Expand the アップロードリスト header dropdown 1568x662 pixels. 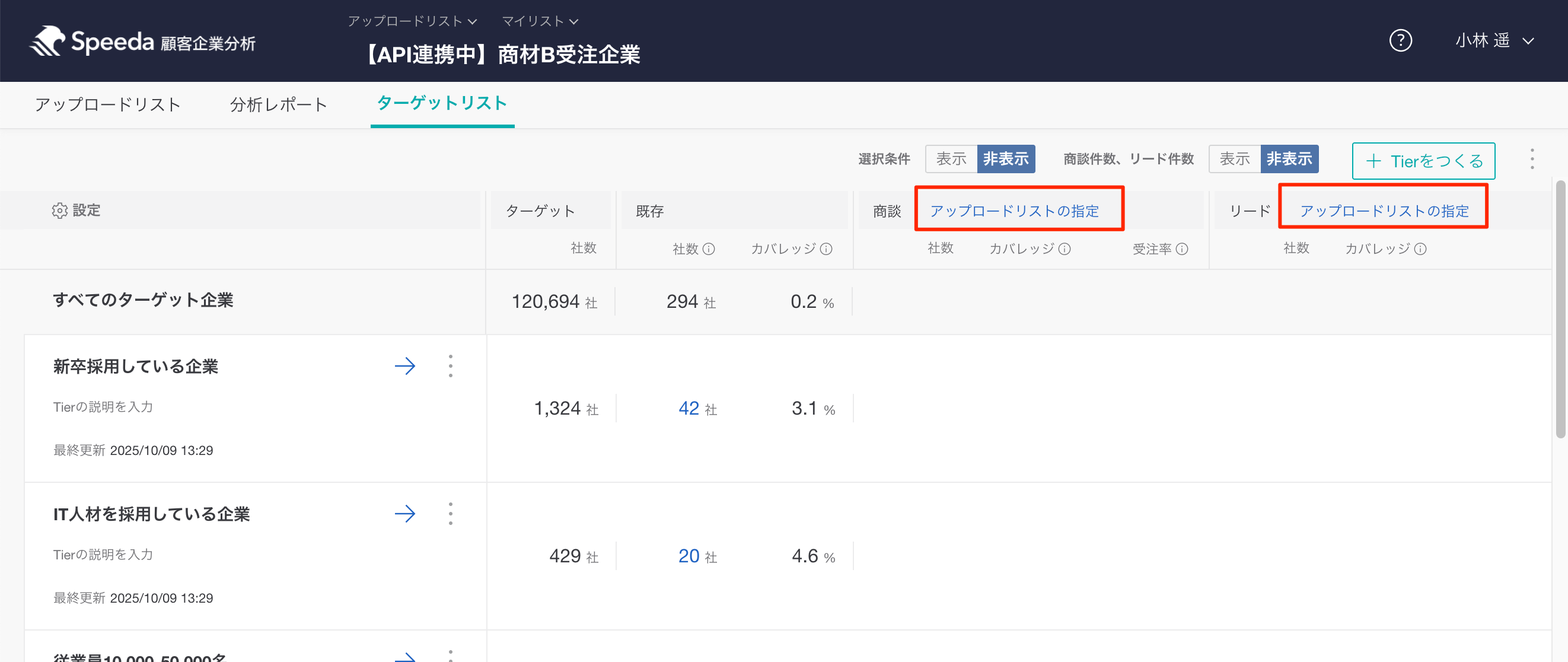point(412,21)
